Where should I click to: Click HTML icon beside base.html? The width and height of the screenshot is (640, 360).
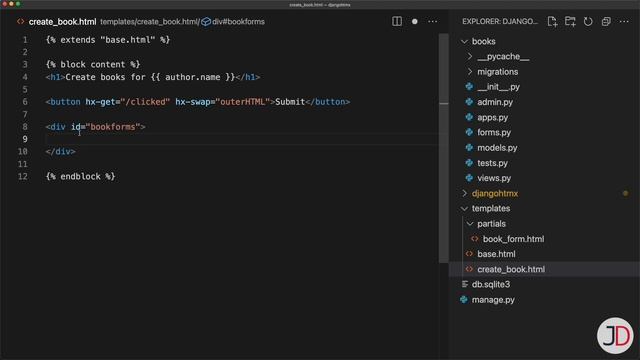tap(469, 254)
